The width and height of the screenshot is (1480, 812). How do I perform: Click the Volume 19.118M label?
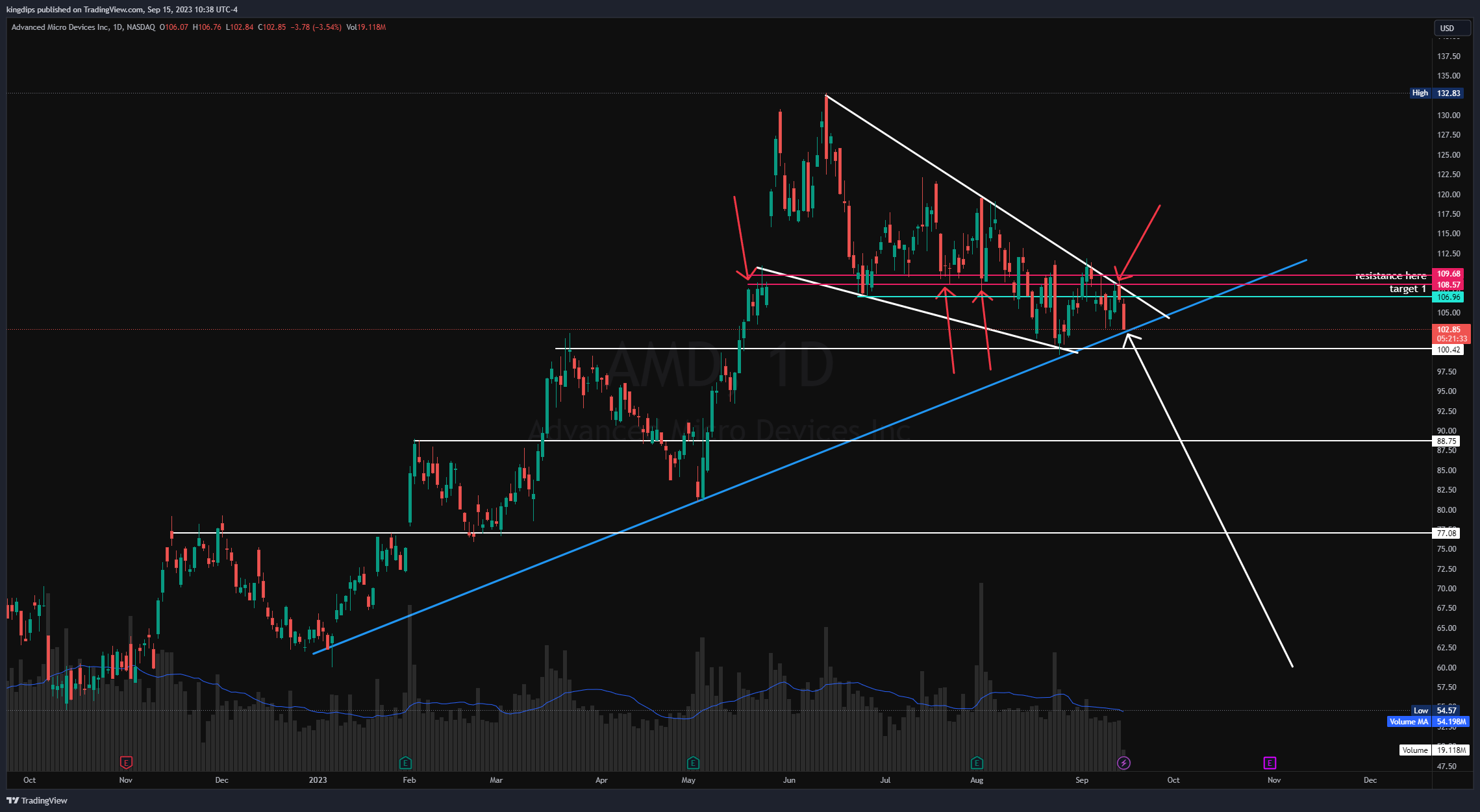pyautogui.click(x=1435, y=750)
